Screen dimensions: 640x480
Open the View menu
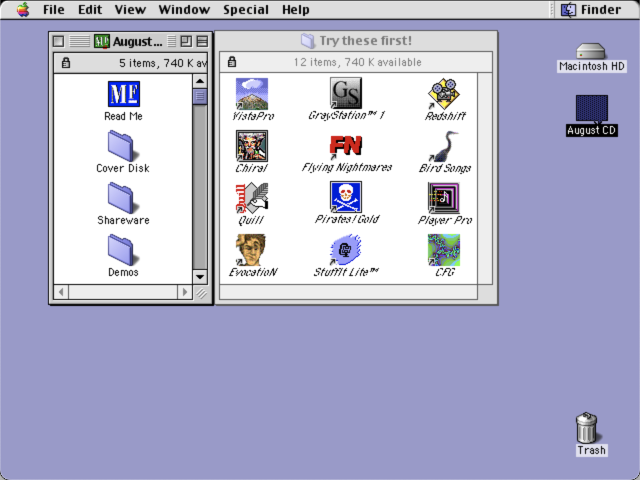(130, 9)
